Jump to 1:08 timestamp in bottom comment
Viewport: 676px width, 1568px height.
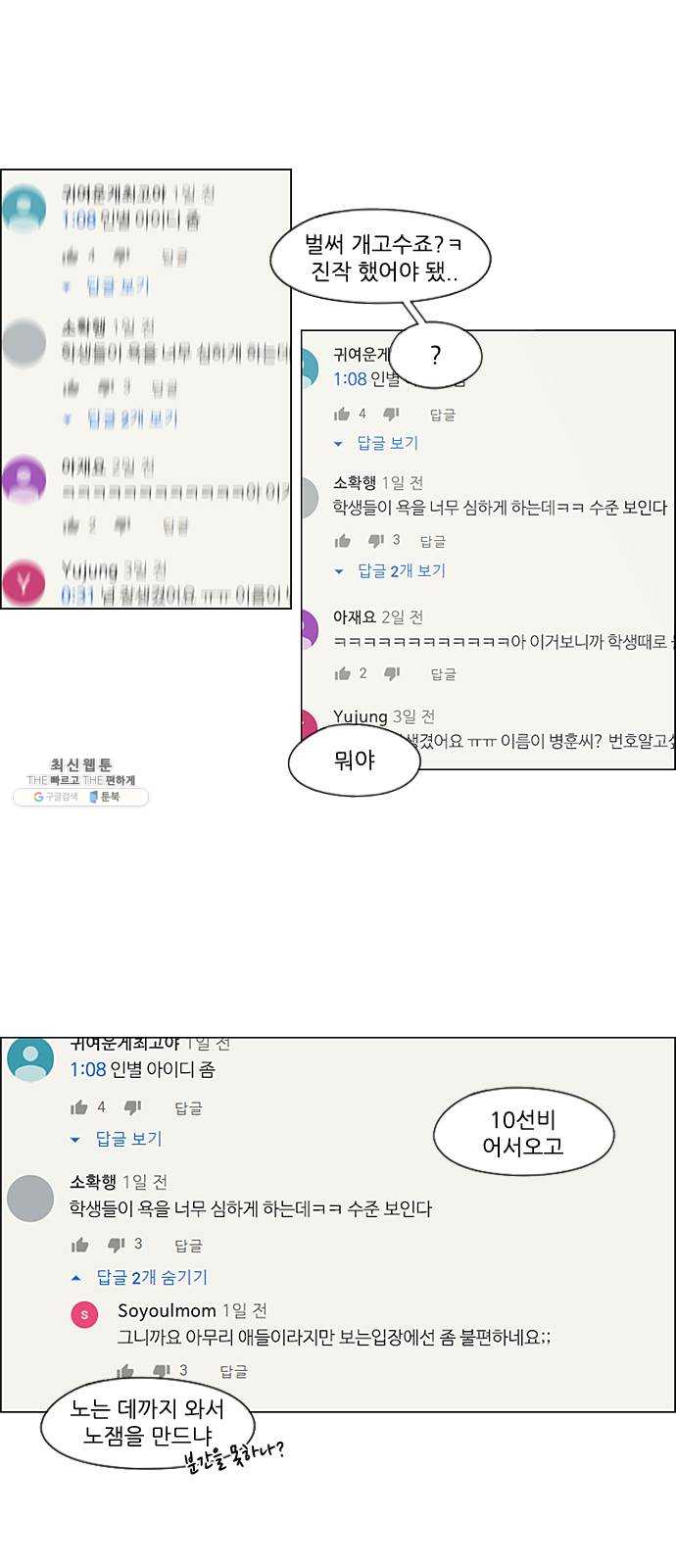coord(87,1069)
